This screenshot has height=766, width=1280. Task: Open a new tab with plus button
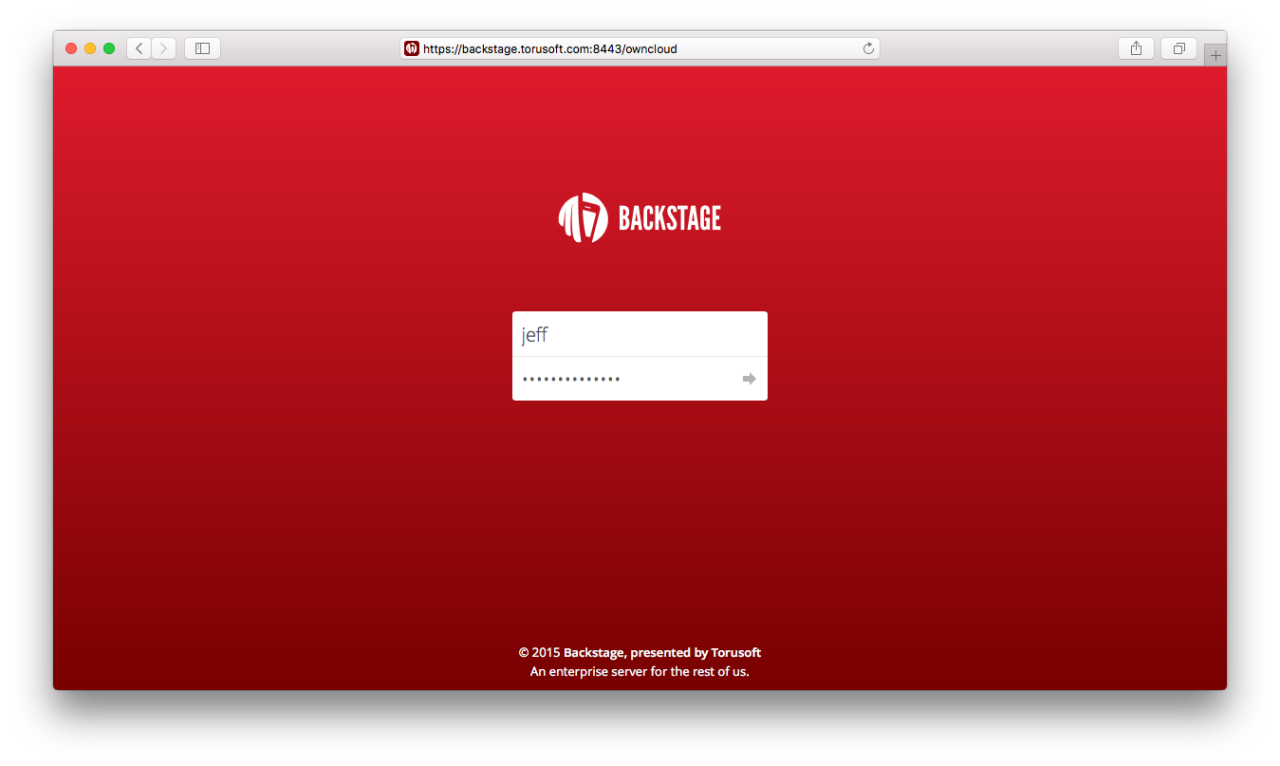[x=1215, y=55]
